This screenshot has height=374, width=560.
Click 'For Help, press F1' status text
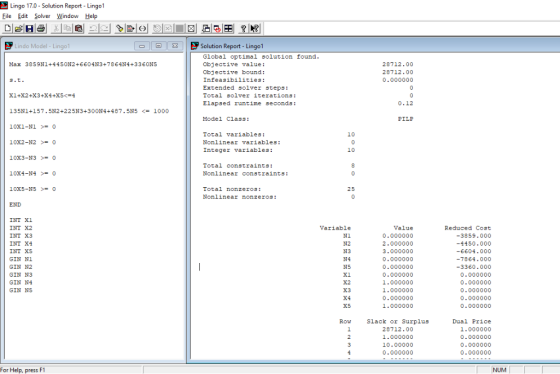point(23,370)
